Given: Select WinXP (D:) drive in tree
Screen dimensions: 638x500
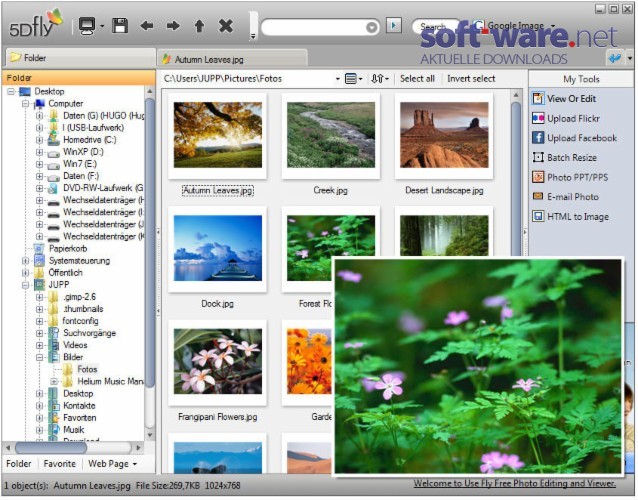Looking at the screenshot, I should click(x=83, y=152).
